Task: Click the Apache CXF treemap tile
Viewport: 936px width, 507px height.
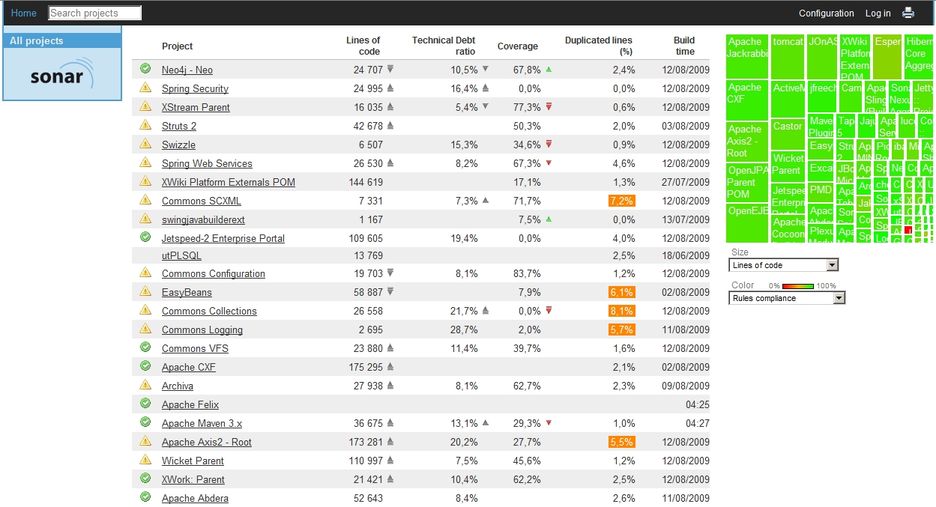Action: [747, 100]
